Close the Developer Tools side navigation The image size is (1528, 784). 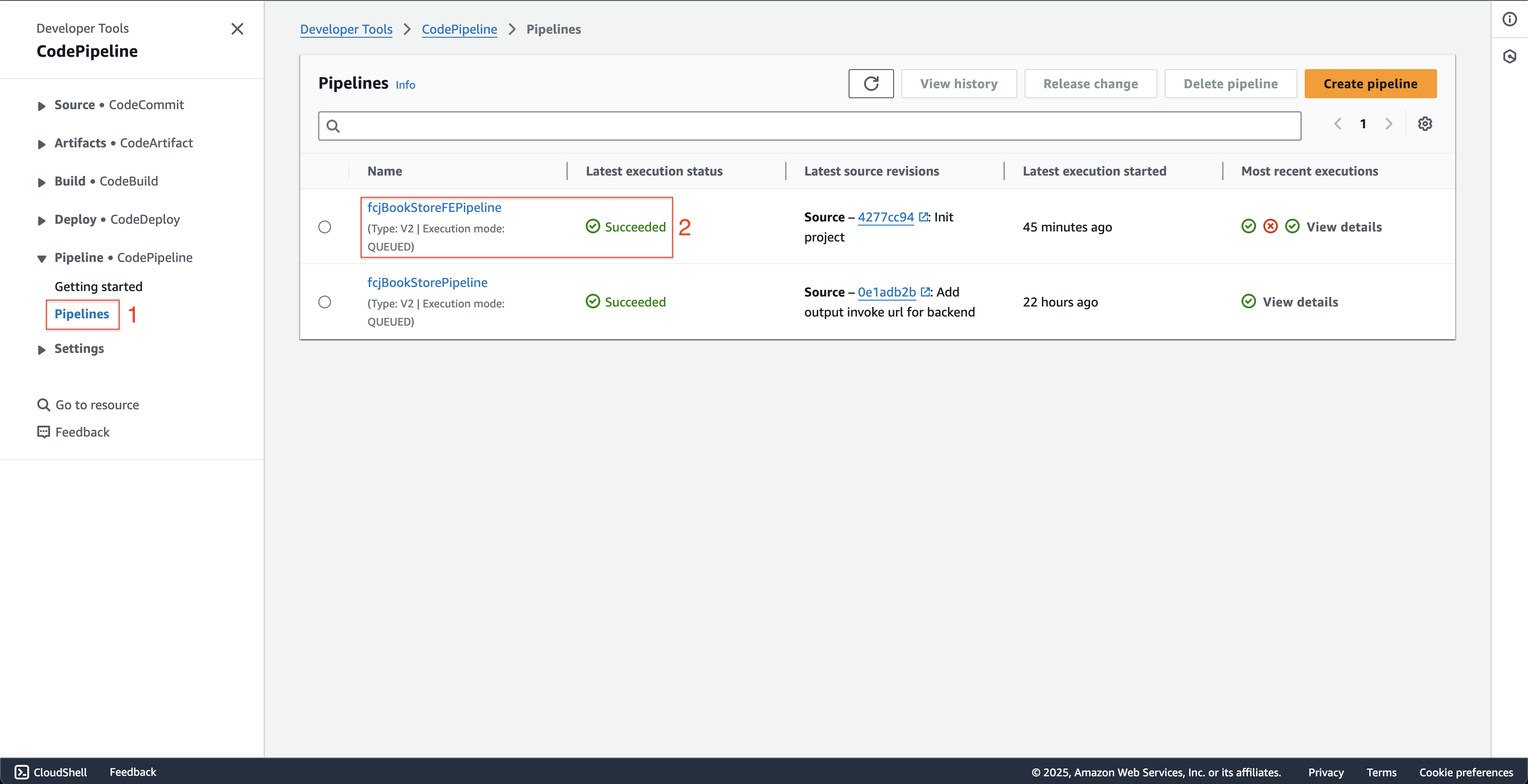[x=237, y=29]
